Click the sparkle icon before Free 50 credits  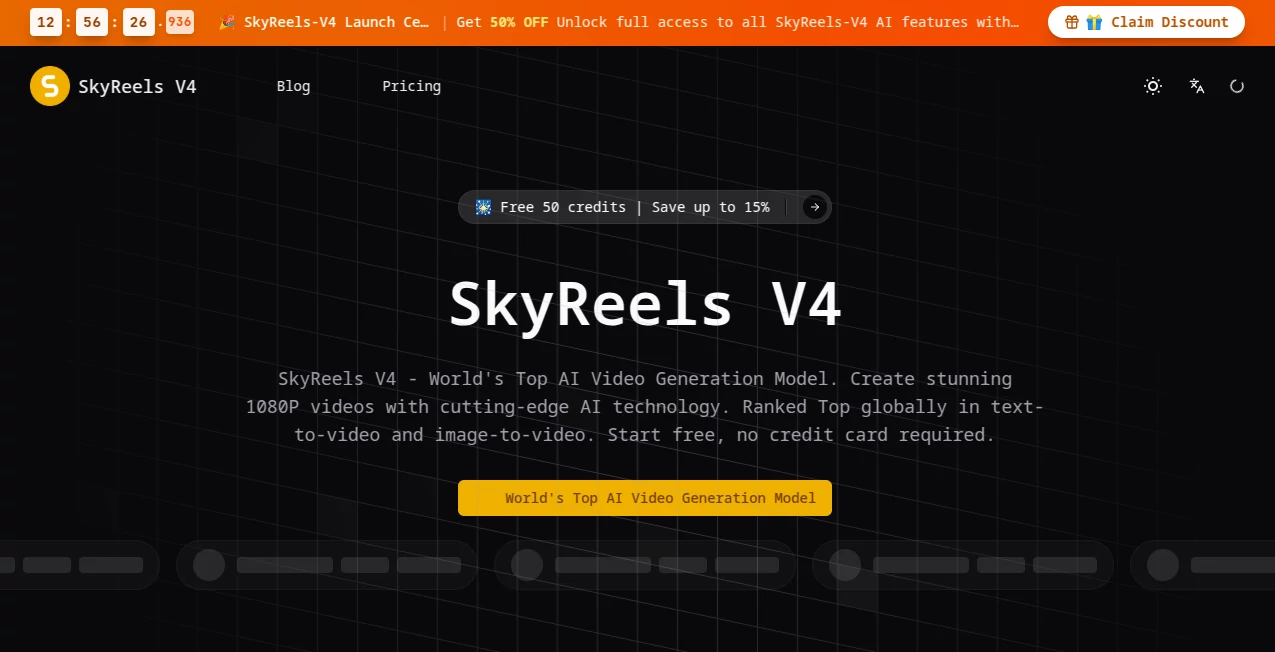coord(483,207)
